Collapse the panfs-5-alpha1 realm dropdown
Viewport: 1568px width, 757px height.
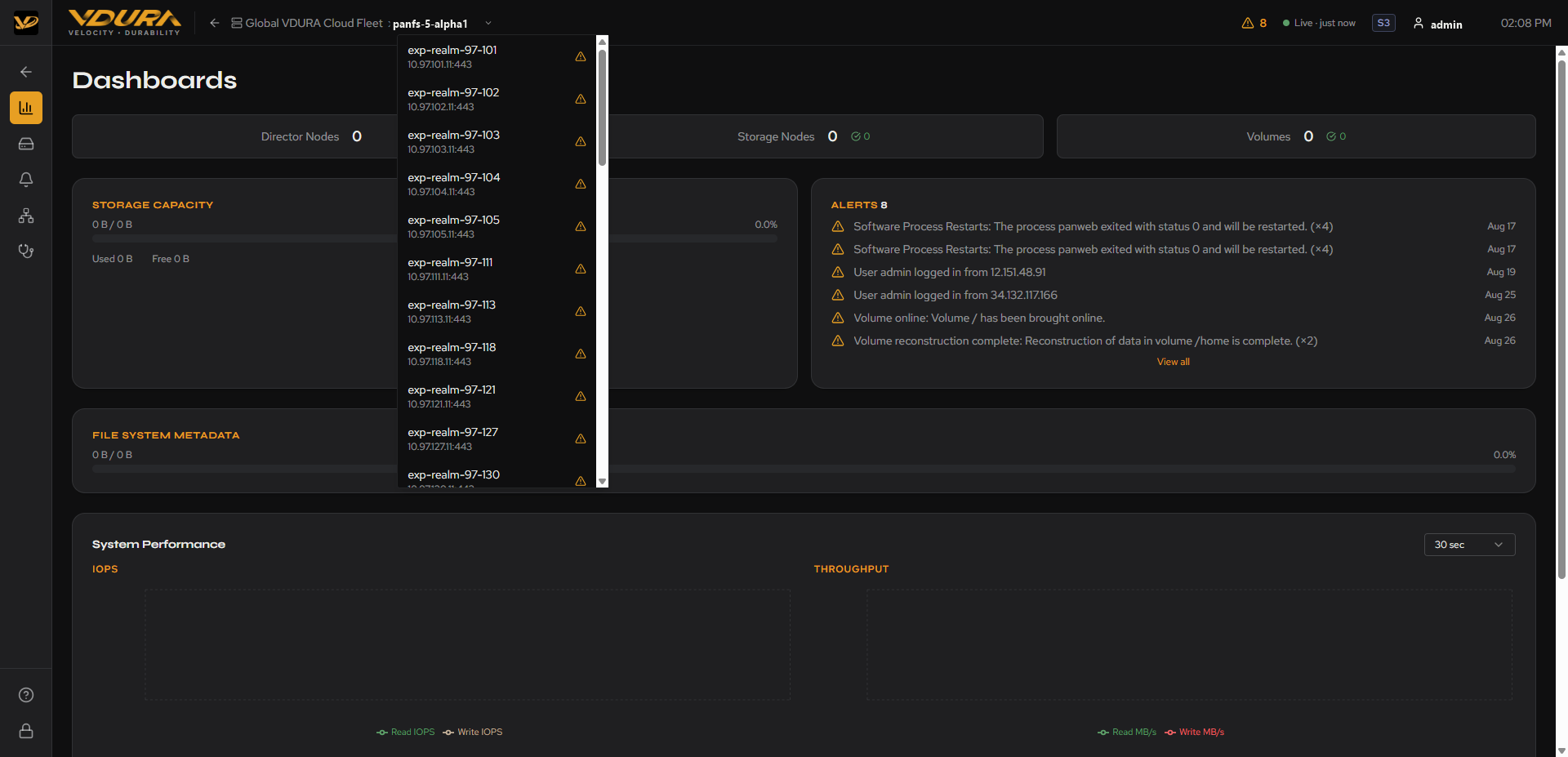[x=488, y=23]
